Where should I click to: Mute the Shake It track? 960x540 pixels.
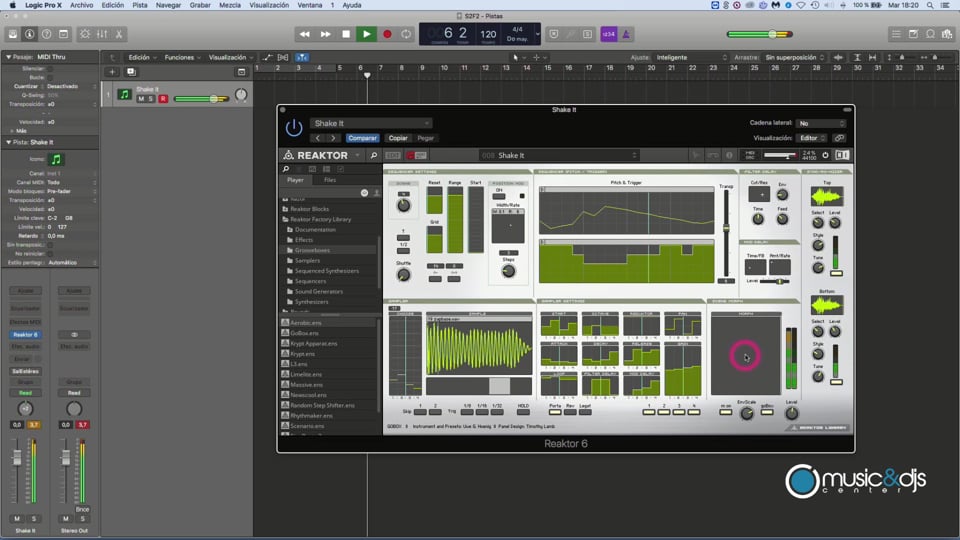click(x=141, y=99)
